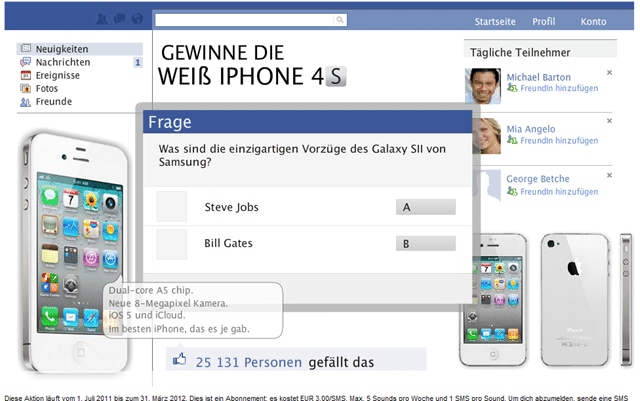Click Mia Angelo's profile photo
Screen dimensions: 640x401
pyautogui.click(x=487, y=136)
